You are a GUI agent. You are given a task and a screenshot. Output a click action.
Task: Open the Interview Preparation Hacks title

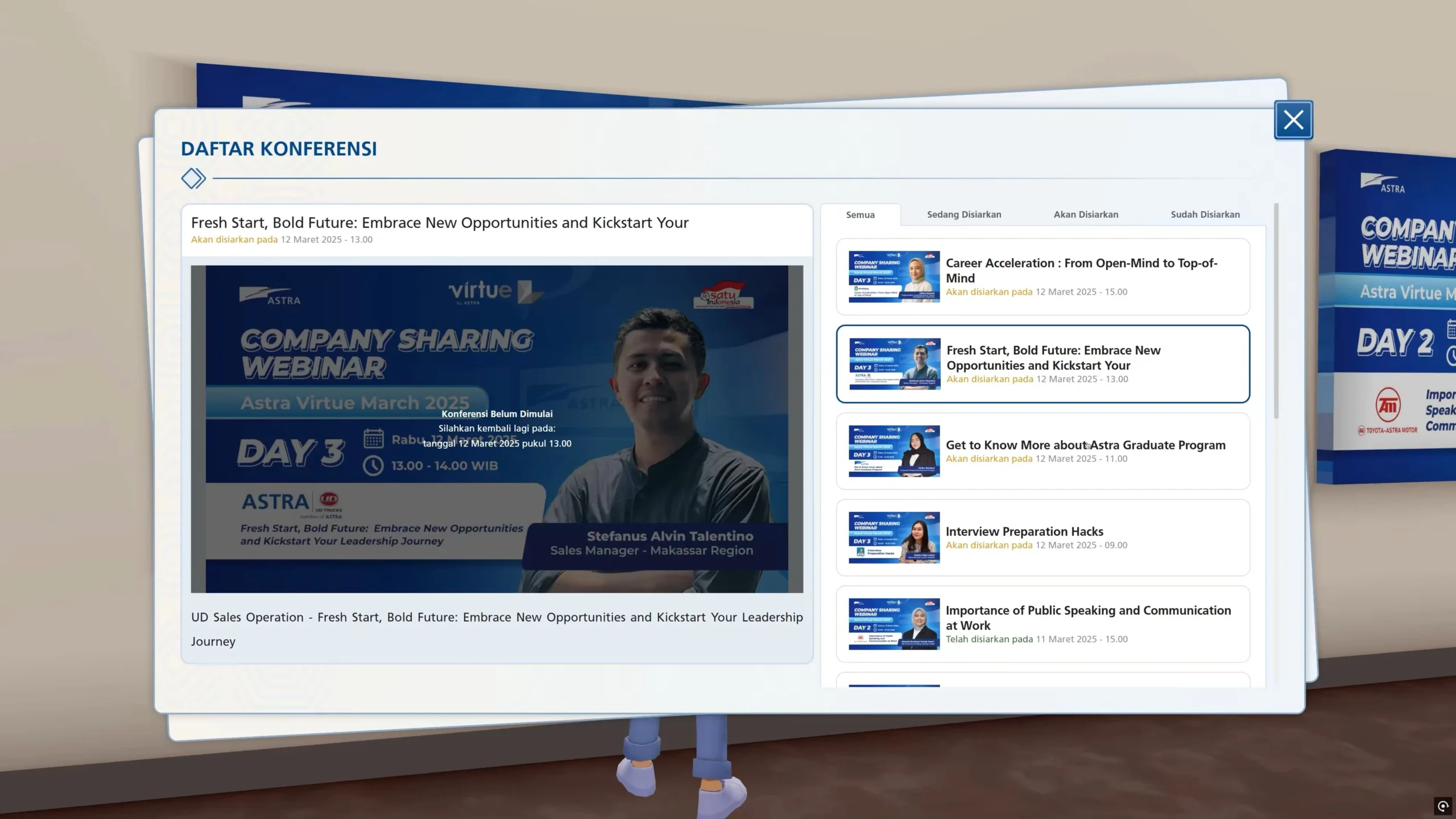(1024, 532)
